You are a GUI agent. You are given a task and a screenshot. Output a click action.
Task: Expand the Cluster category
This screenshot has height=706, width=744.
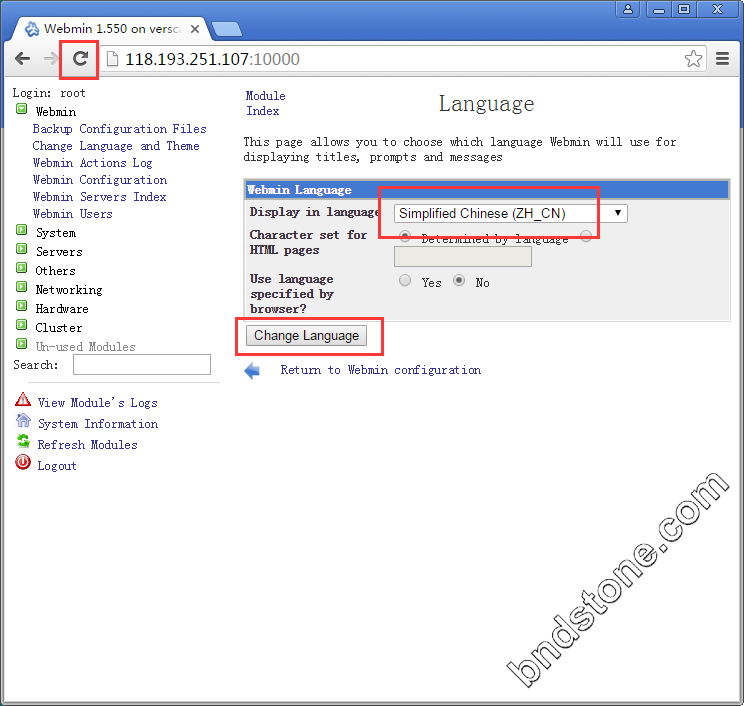pos(21,325)
